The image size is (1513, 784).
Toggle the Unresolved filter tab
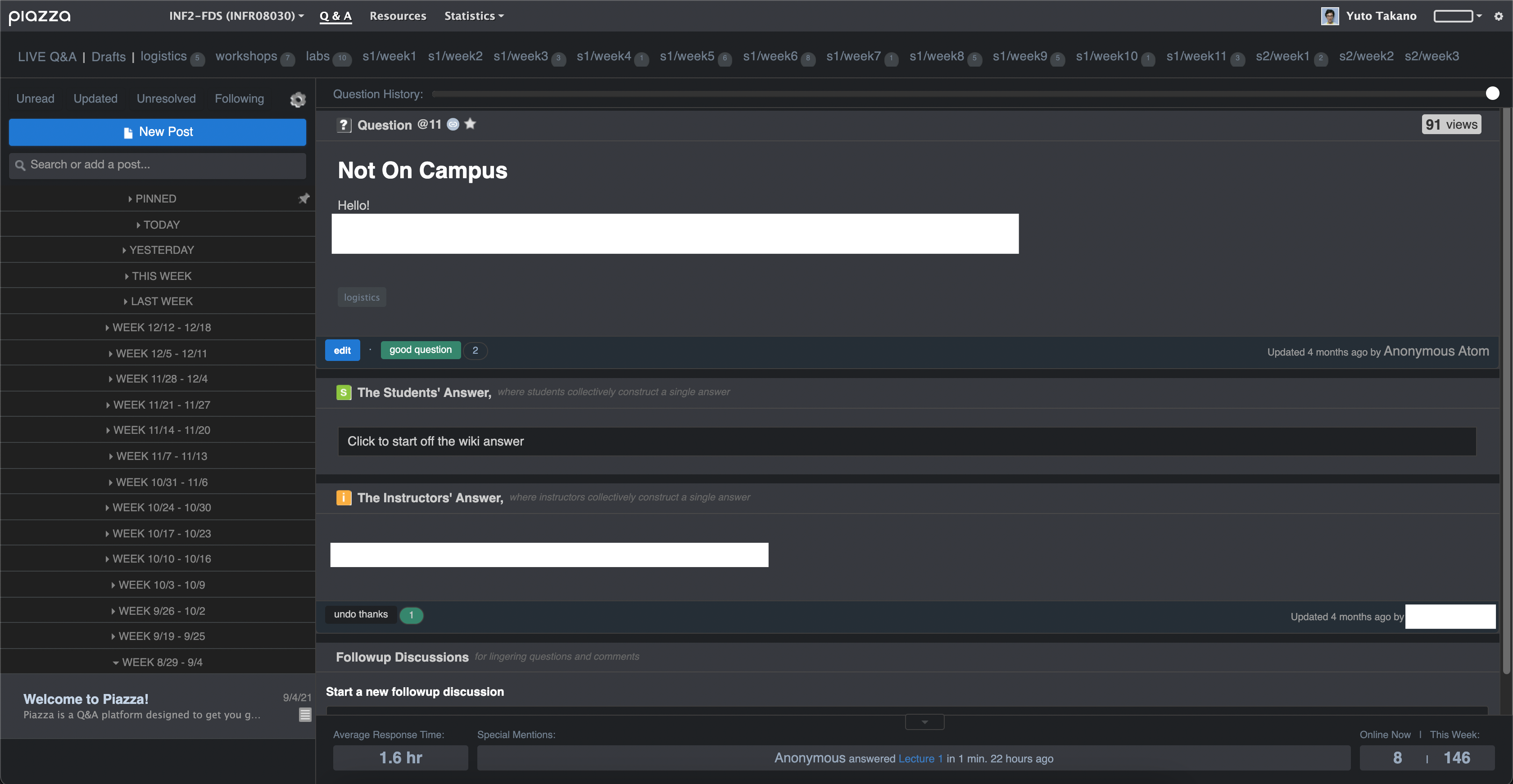point(166,98)
